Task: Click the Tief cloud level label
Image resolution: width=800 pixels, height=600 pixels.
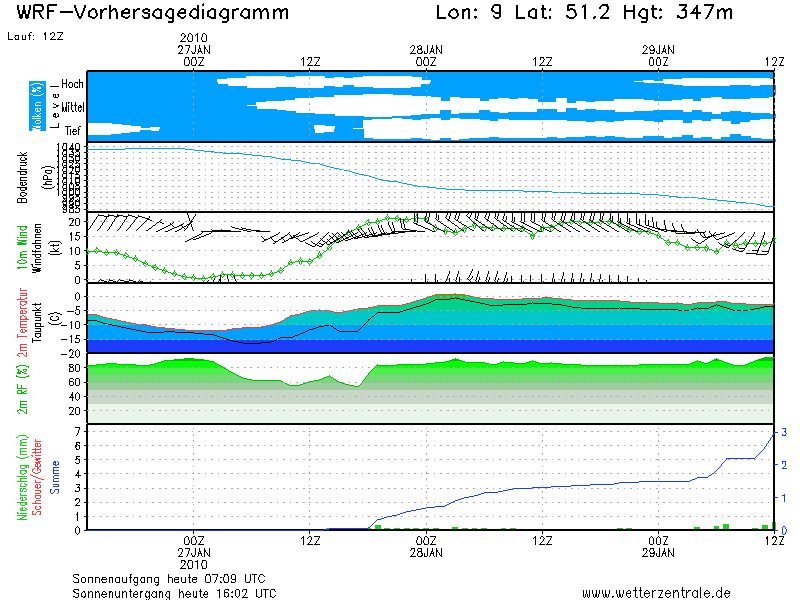Action: [x=73, y=130]
